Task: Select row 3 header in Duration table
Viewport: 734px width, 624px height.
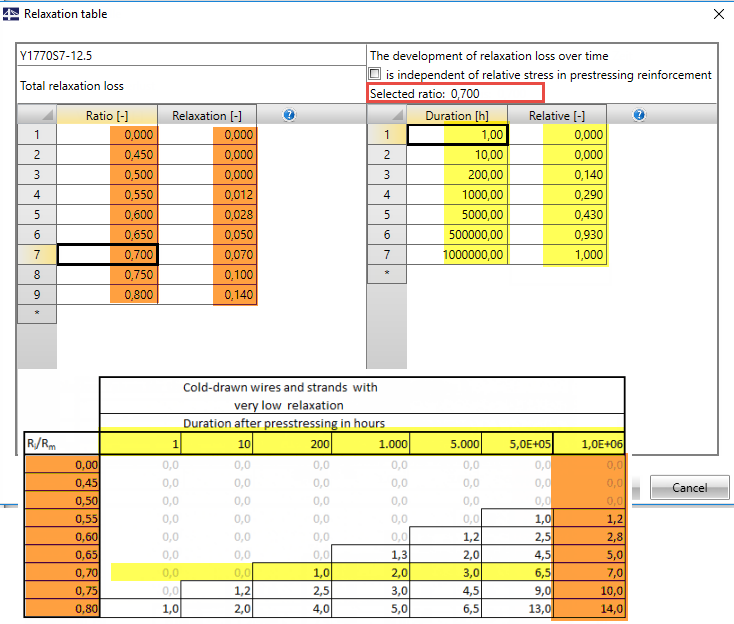Action: pos(387,175)
